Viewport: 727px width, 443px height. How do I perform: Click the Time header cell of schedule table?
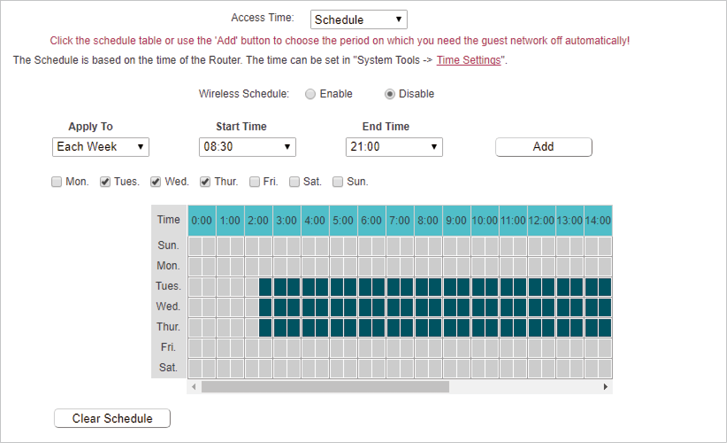click(168, 220)
